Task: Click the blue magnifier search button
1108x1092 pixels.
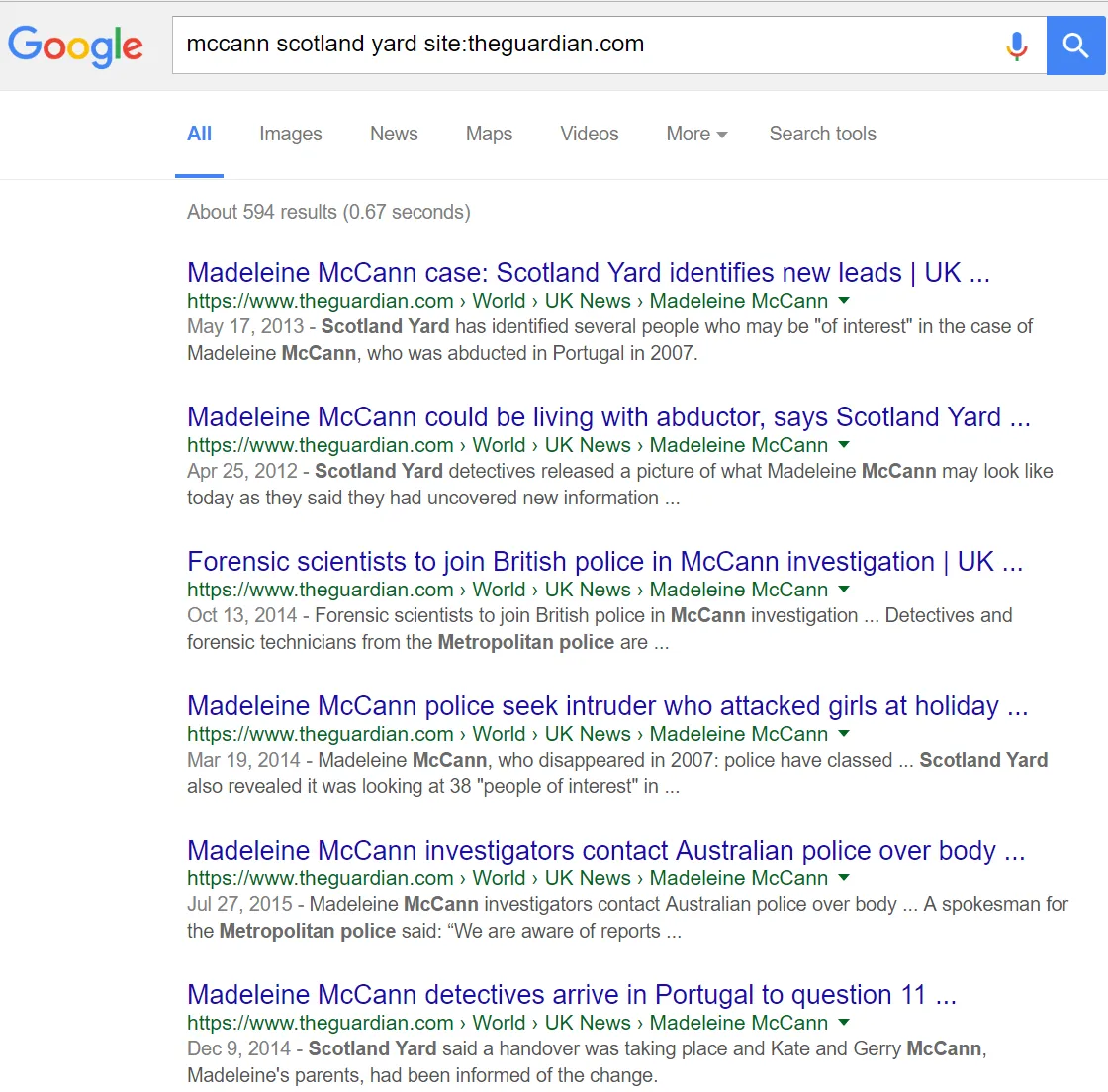Action: tap(1075, 45)
